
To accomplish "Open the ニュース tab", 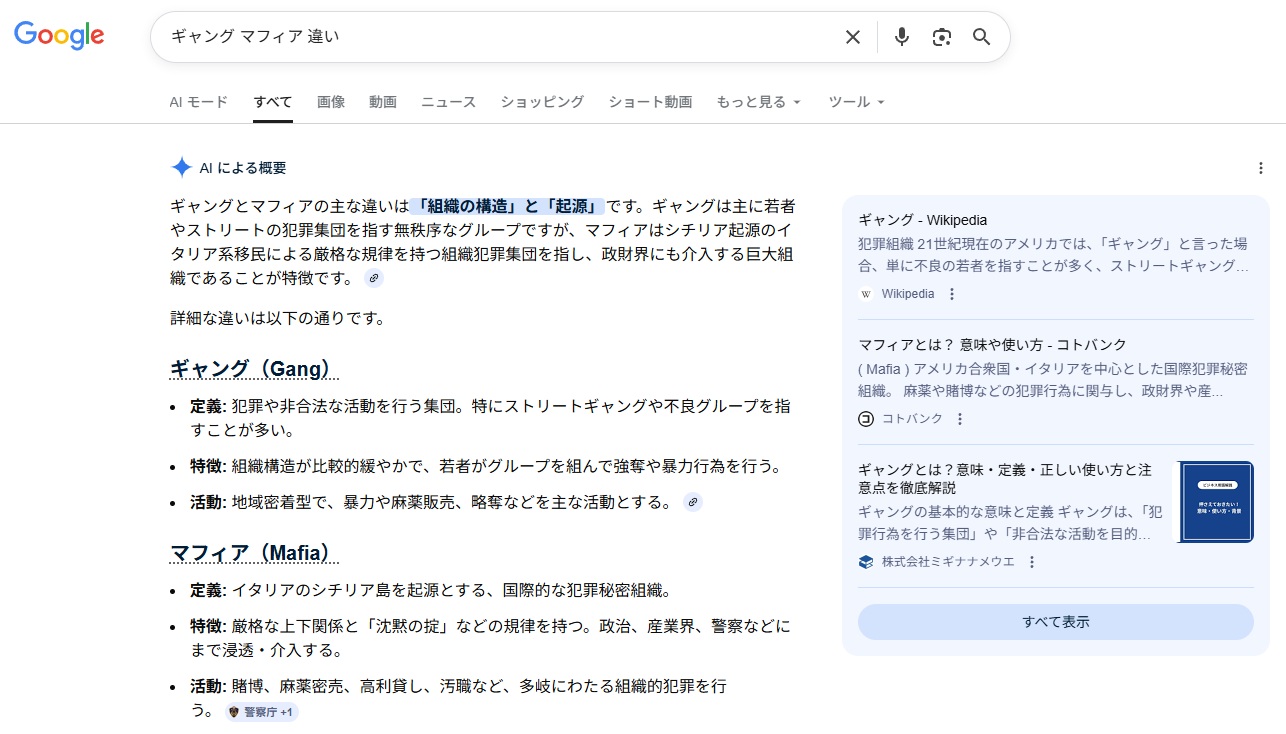I will point(448,102).
